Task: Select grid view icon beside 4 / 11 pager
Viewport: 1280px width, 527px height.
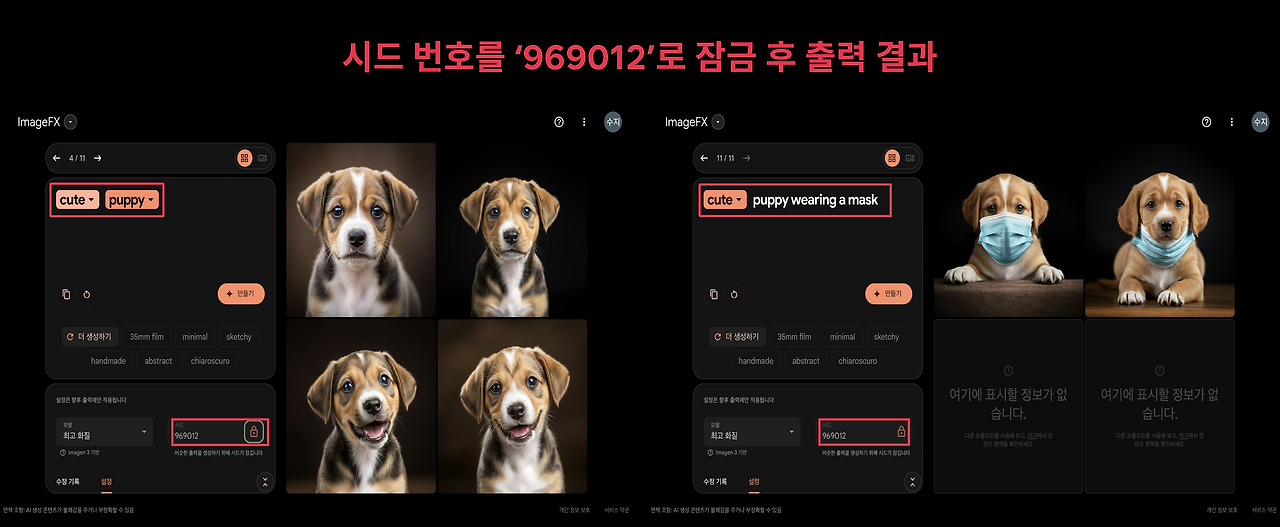Action: (244, 158)
